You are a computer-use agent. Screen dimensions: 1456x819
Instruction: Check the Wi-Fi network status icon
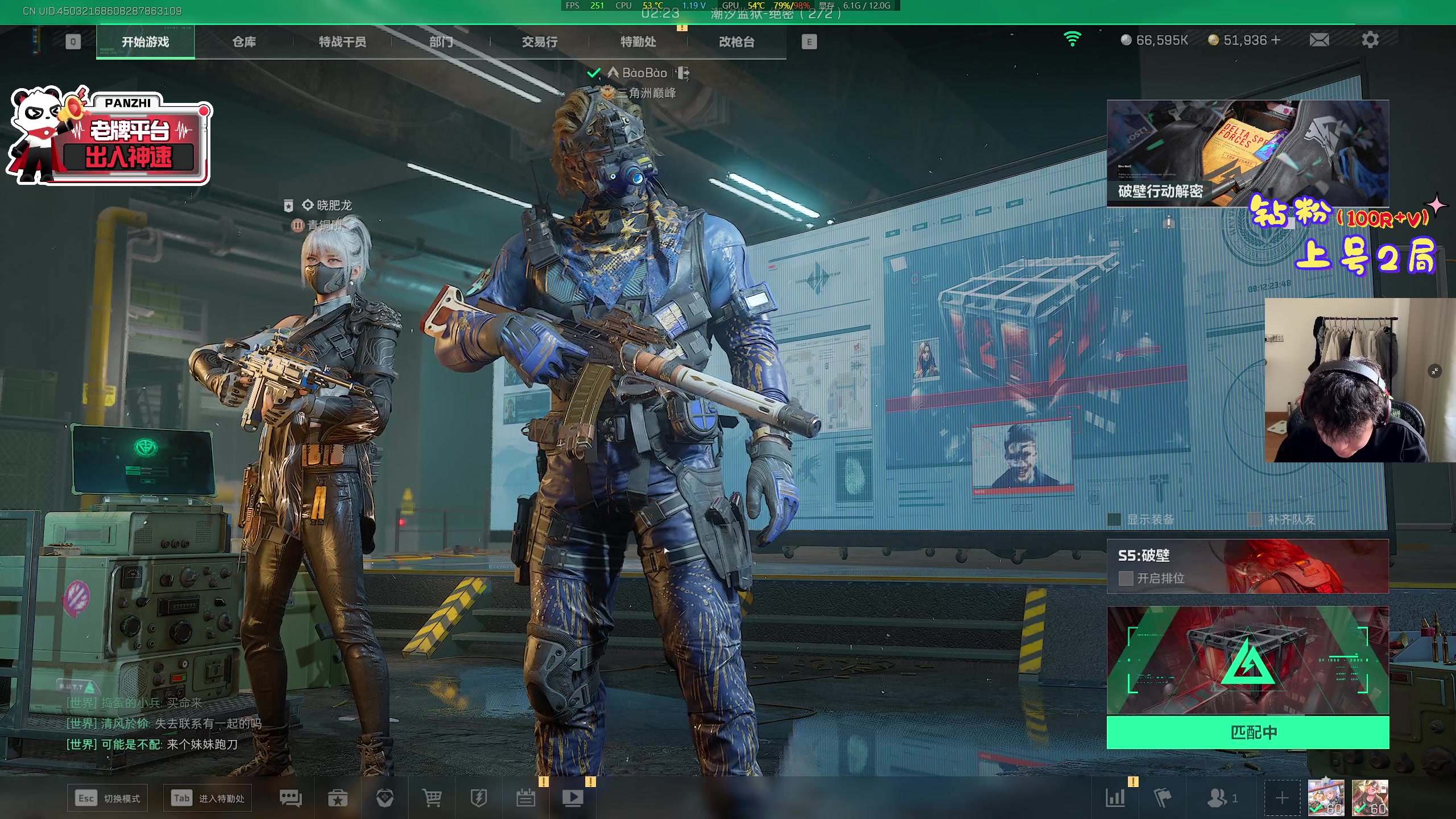pos(1072,39)
